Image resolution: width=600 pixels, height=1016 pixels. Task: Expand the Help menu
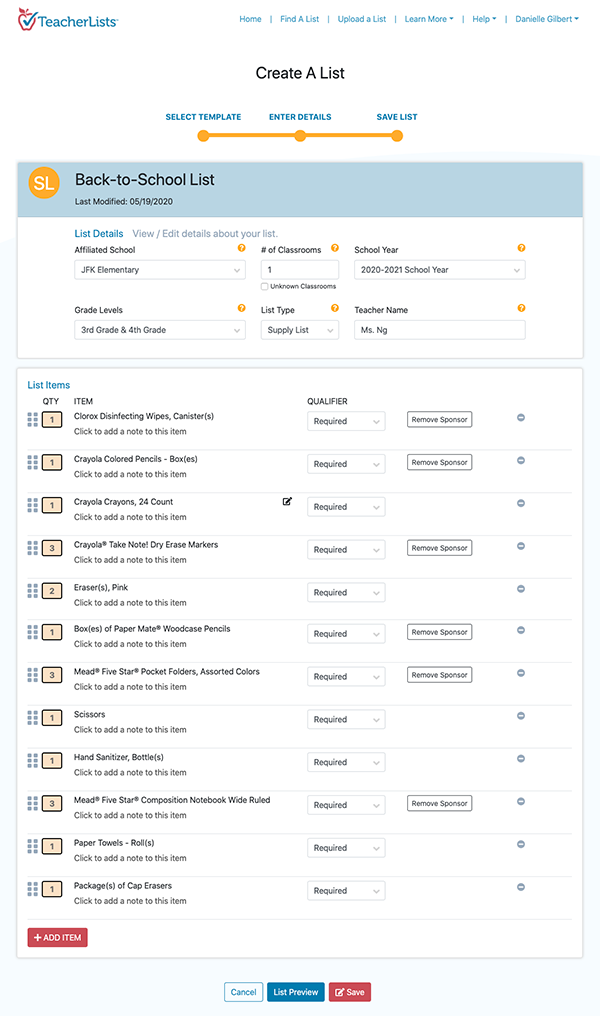point(484,19)
